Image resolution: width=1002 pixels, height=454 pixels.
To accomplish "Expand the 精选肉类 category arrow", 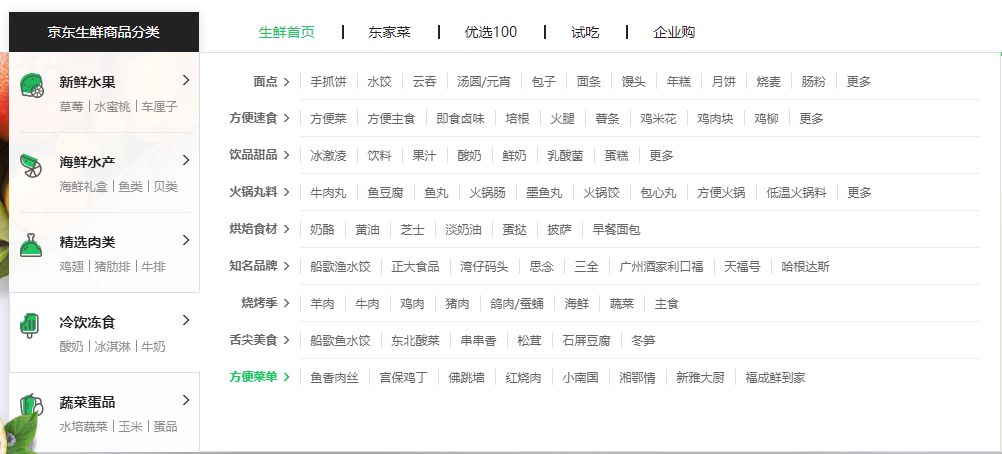I will [186, 240].
